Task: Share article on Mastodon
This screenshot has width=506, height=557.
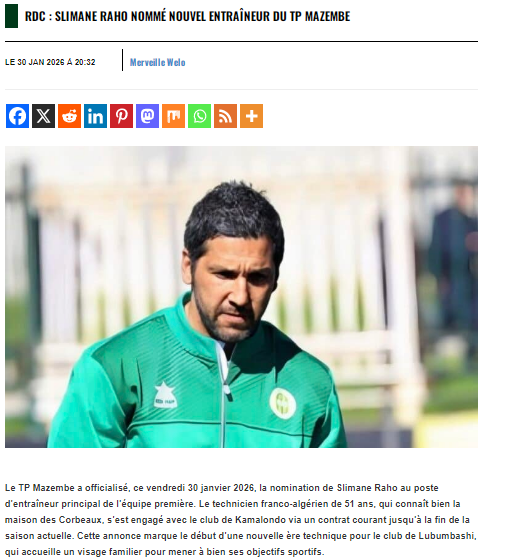Action: tap(147, 116)
